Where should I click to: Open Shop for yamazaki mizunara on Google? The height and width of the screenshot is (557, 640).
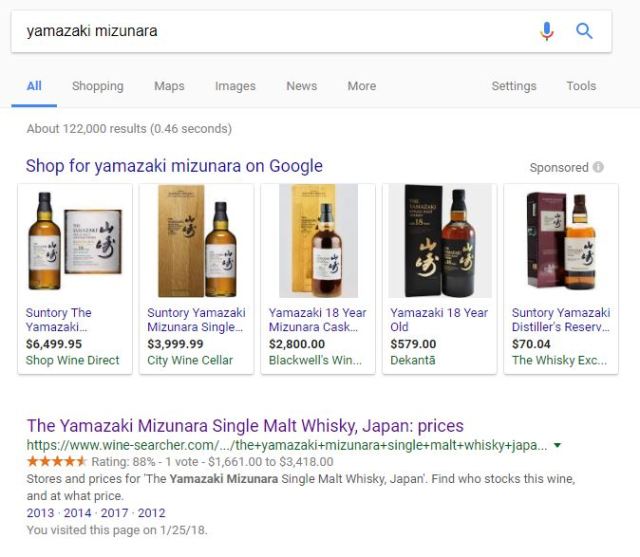[x=174, y=166]
